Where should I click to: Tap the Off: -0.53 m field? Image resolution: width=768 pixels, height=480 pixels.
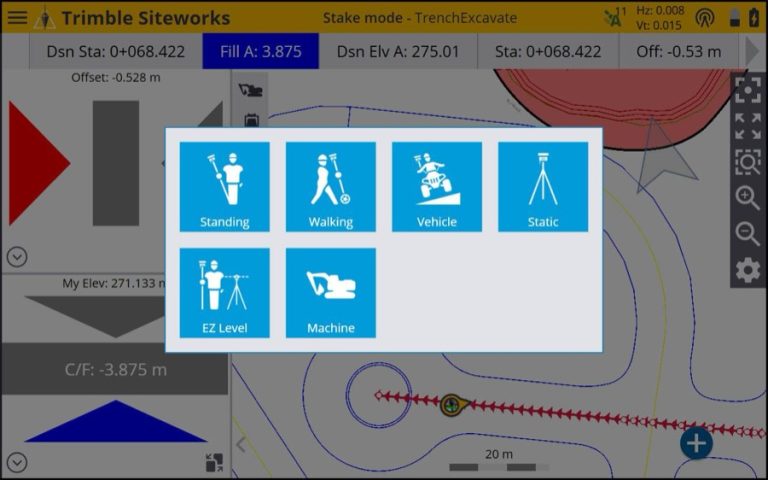[x=678, y=51]
